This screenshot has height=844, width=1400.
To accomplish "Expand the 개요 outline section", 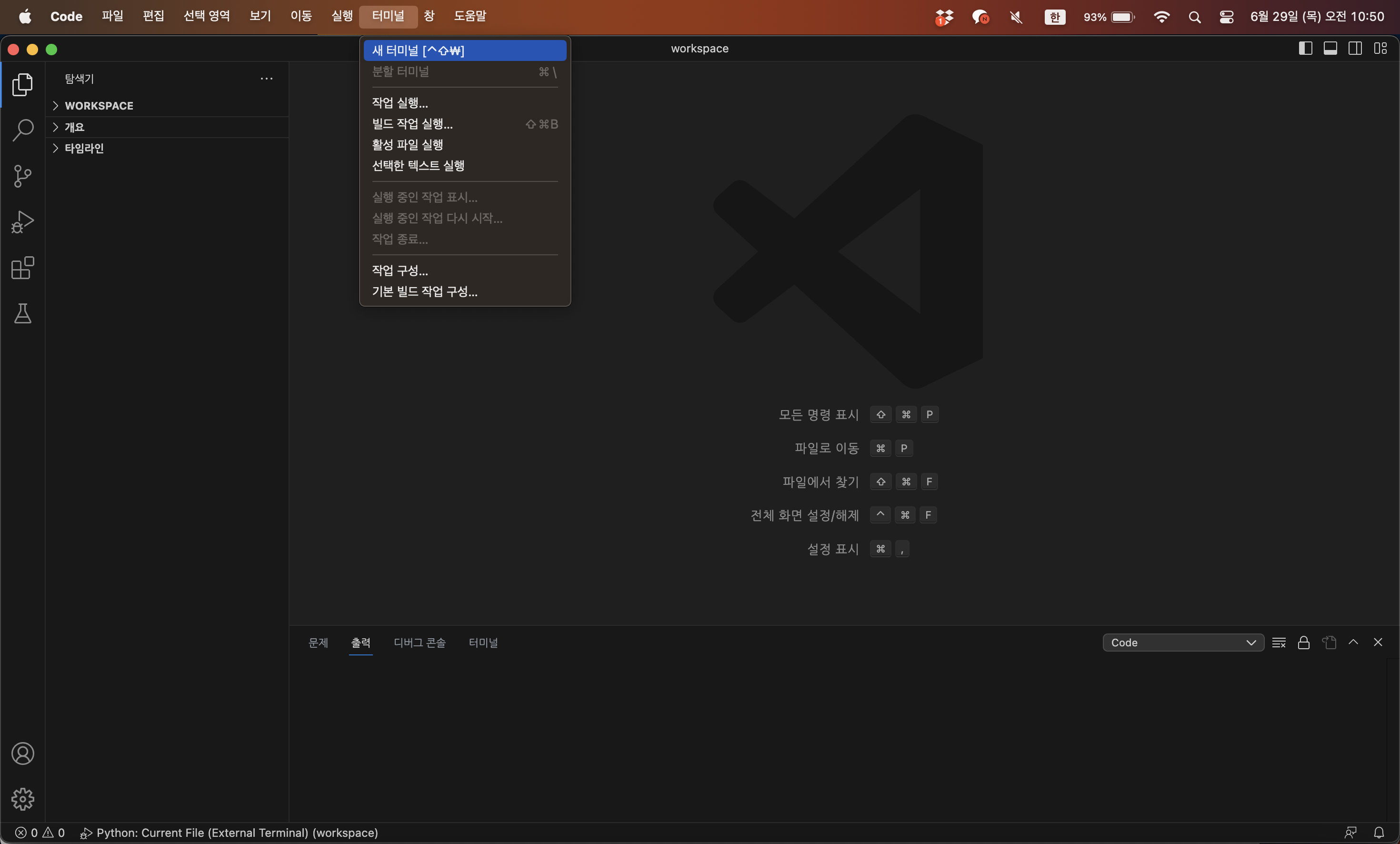I will tap(167, 127).
